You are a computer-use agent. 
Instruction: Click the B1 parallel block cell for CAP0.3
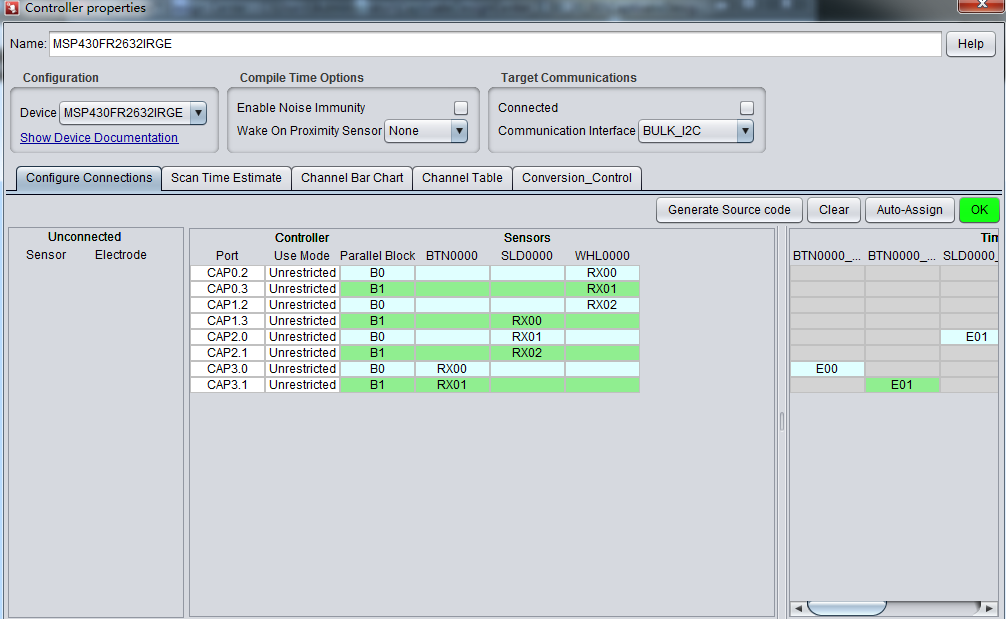(x=377, y=289)
